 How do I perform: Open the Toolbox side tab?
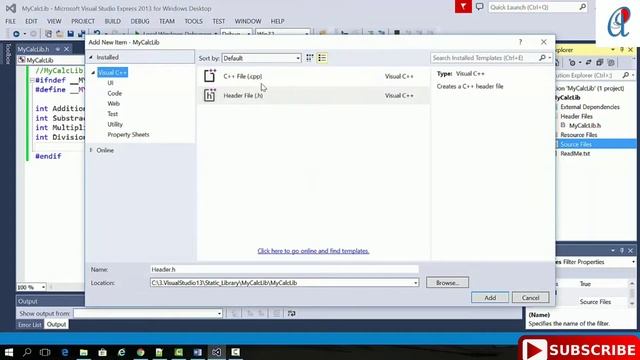pos(7,54)
